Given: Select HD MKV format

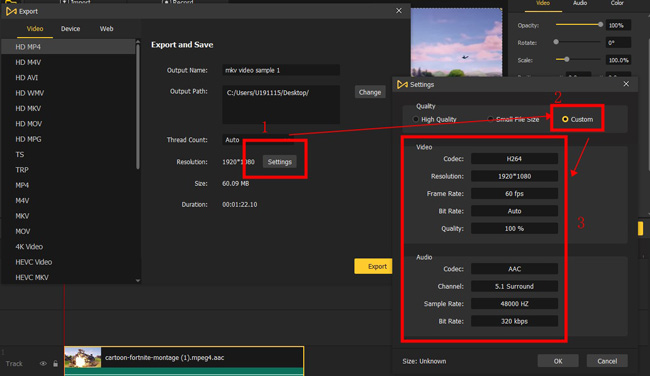Looking at the screenshot, I should coord(68,108).
